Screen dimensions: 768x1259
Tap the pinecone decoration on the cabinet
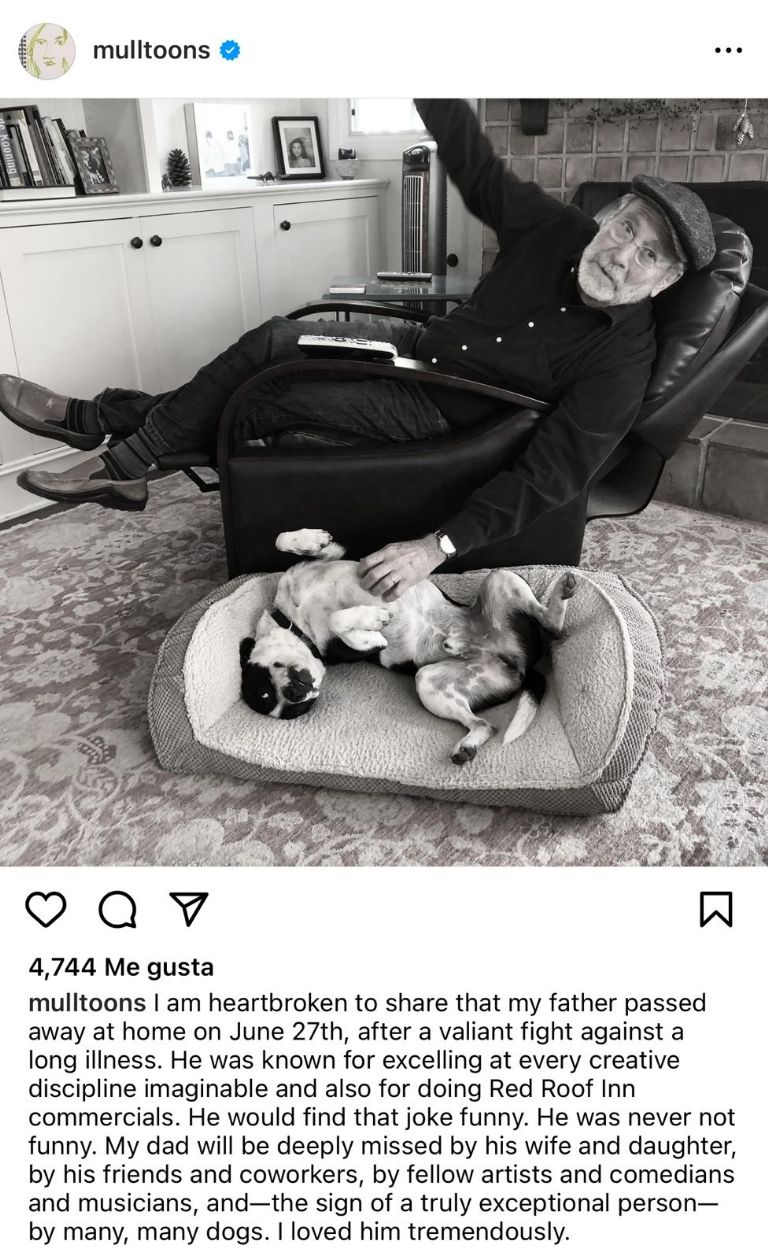click(178, 168)
